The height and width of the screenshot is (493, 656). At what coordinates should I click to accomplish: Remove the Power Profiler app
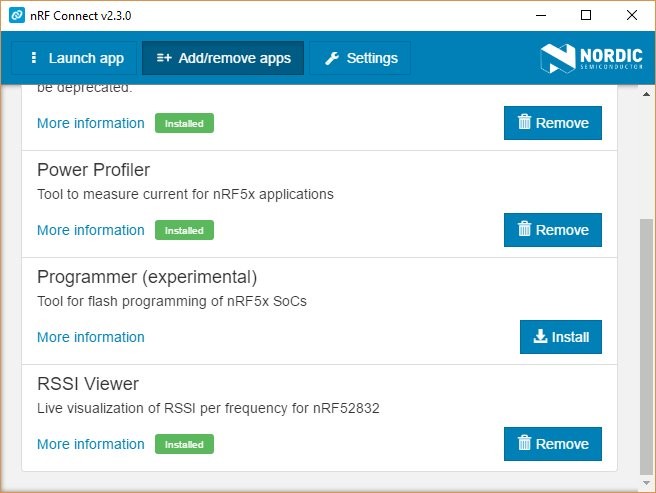(552, 230)
